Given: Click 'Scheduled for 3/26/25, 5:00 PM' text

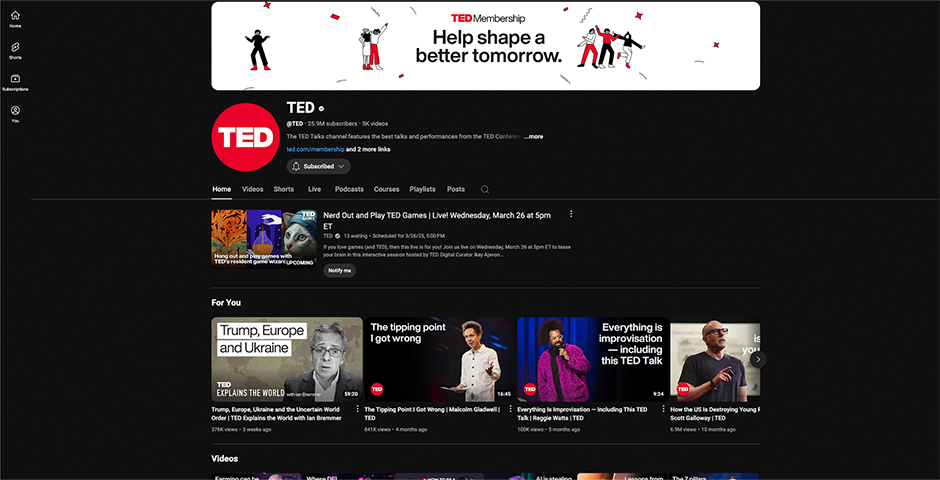Looking at the screenshot, I should (409, 236).
